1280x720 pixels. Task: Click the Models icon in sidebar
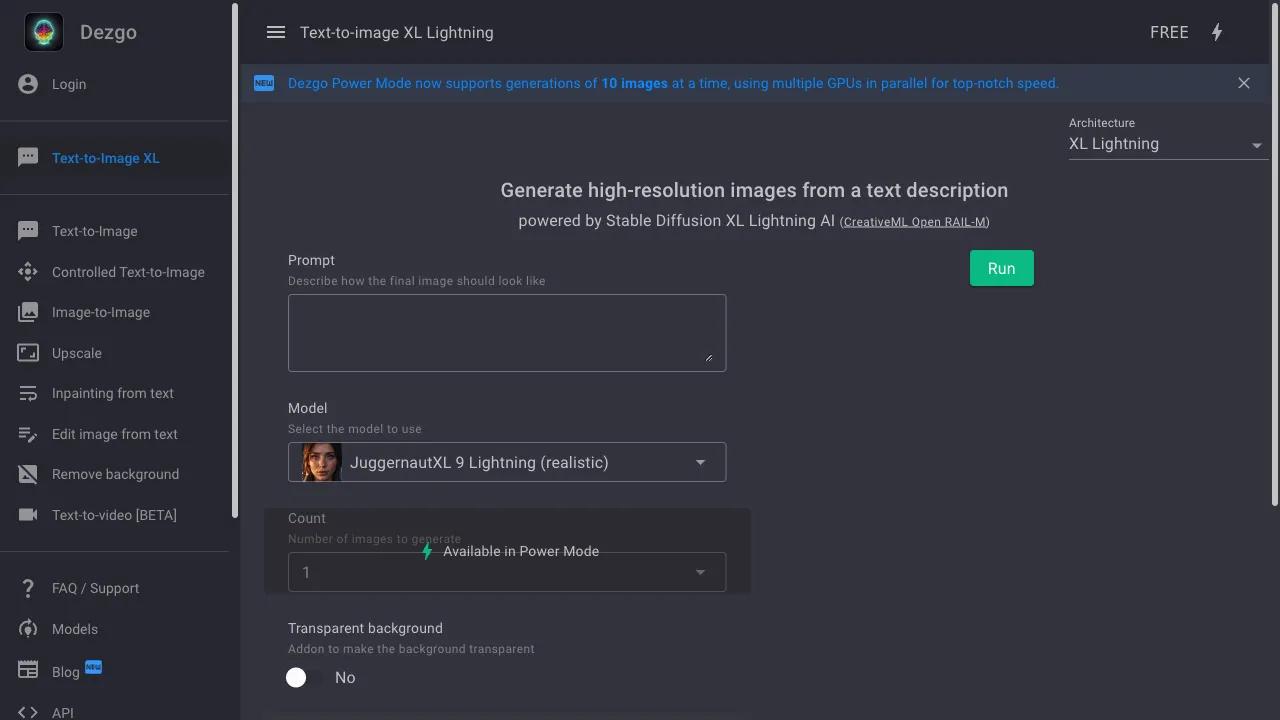tap(28, 629)
